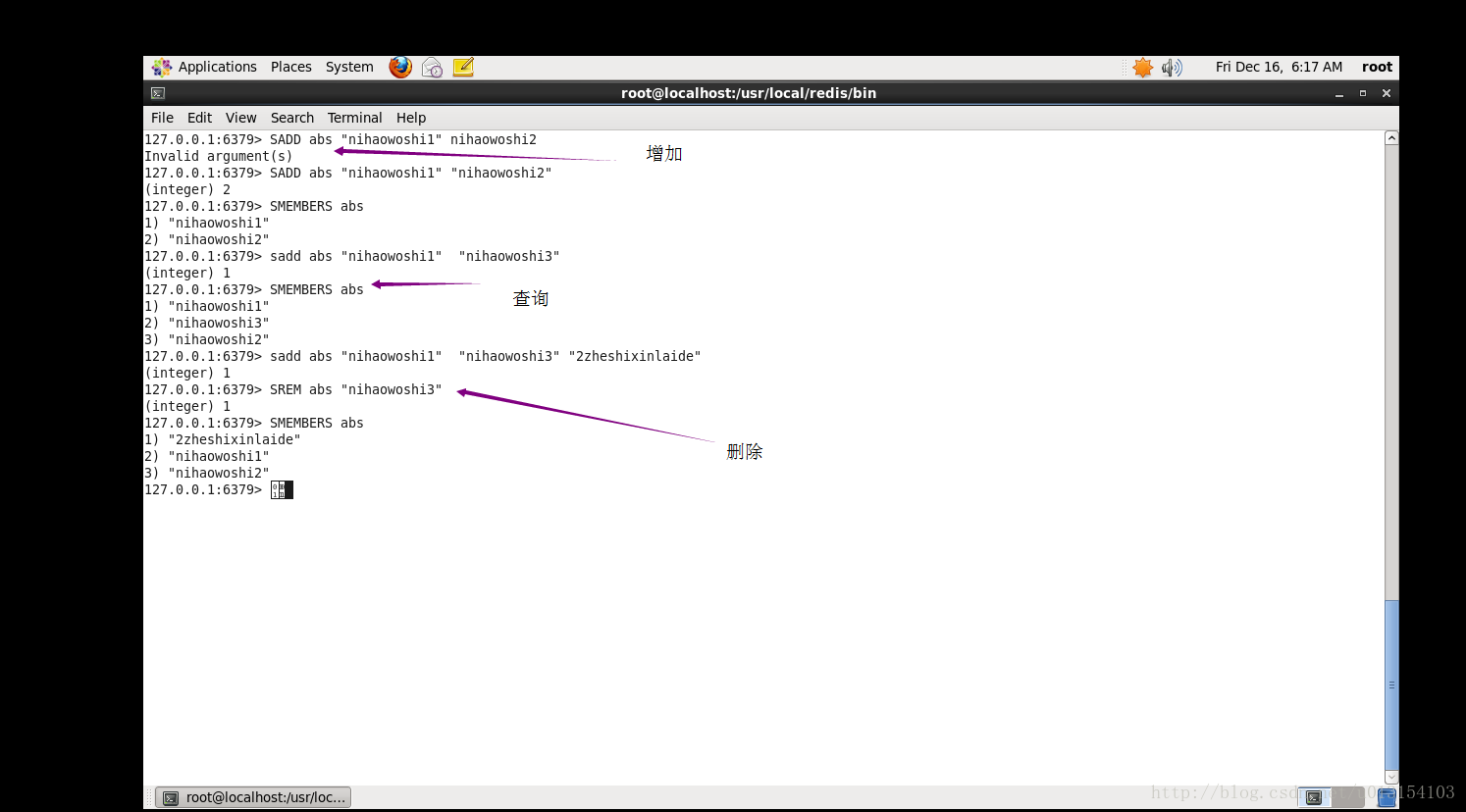
Task: Switch to the second gray workspace
Action: [1347, 797]
